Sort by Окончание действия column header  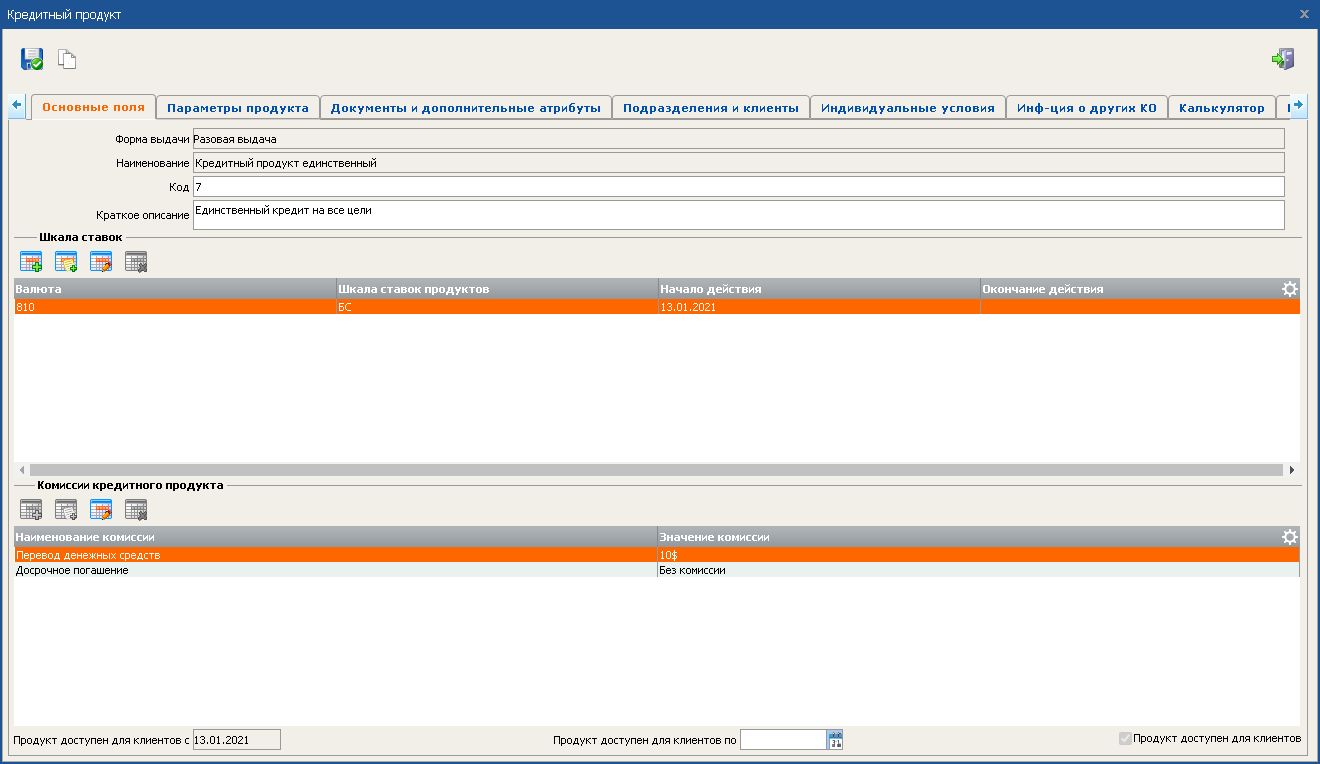click(x=1130, y=289)
